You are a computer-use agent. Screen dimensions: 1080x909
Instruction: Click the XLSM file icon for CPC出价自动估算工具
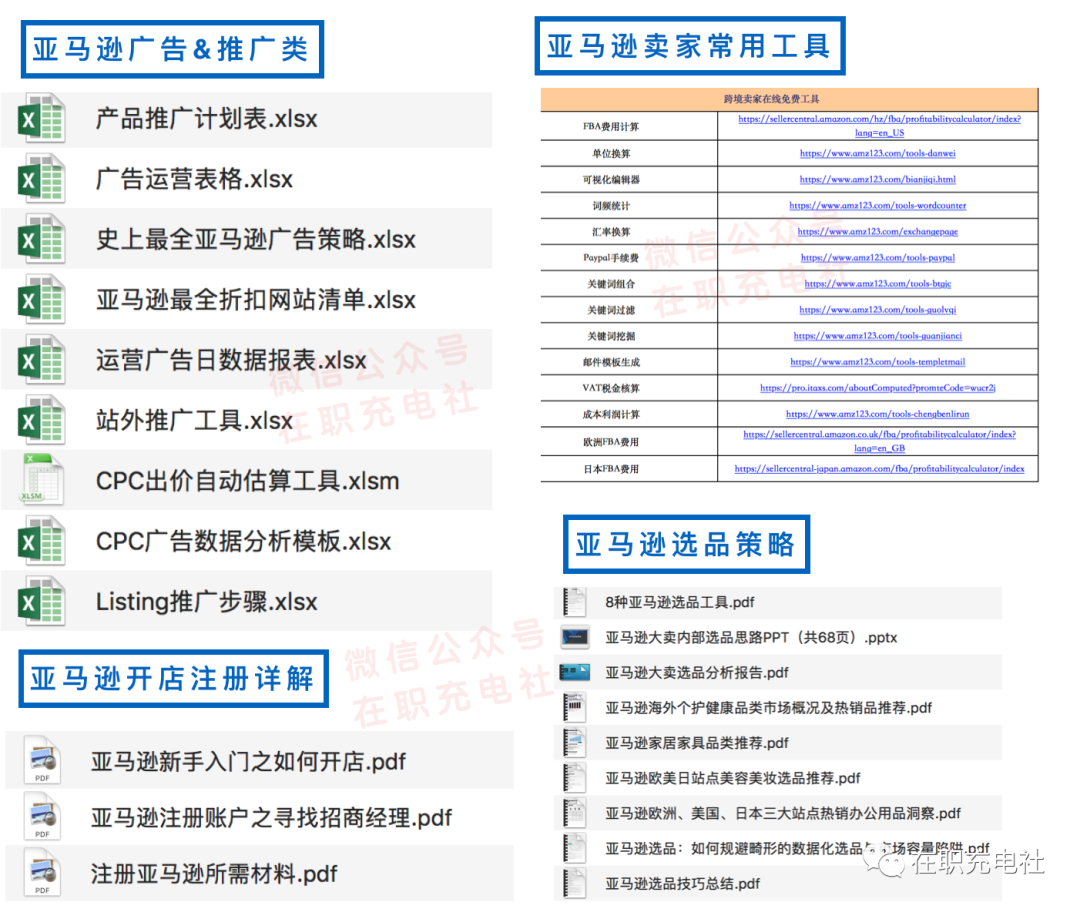click(42, 480)
